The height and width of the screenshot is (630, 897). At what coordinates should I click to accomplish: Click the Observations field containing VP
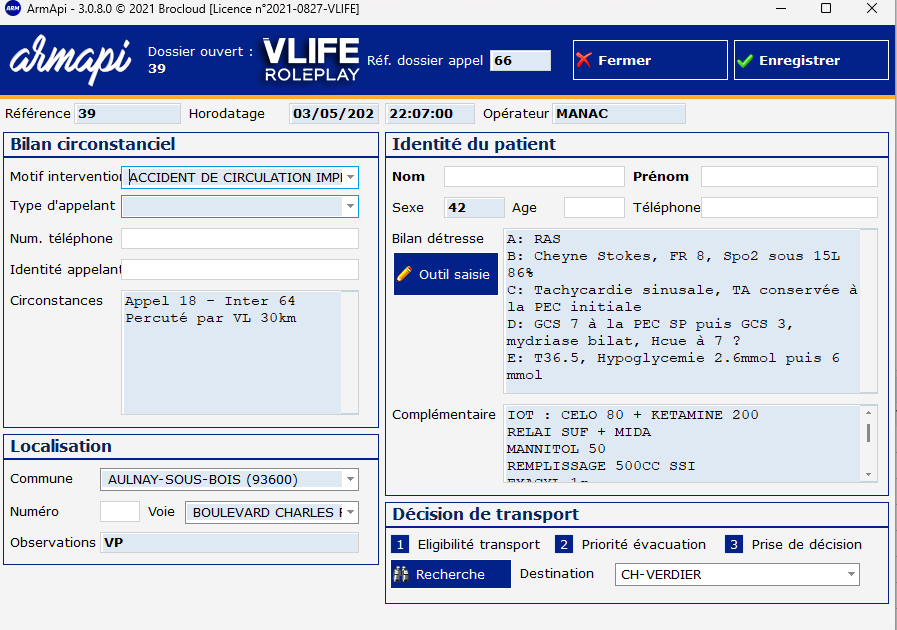point(230,542)
